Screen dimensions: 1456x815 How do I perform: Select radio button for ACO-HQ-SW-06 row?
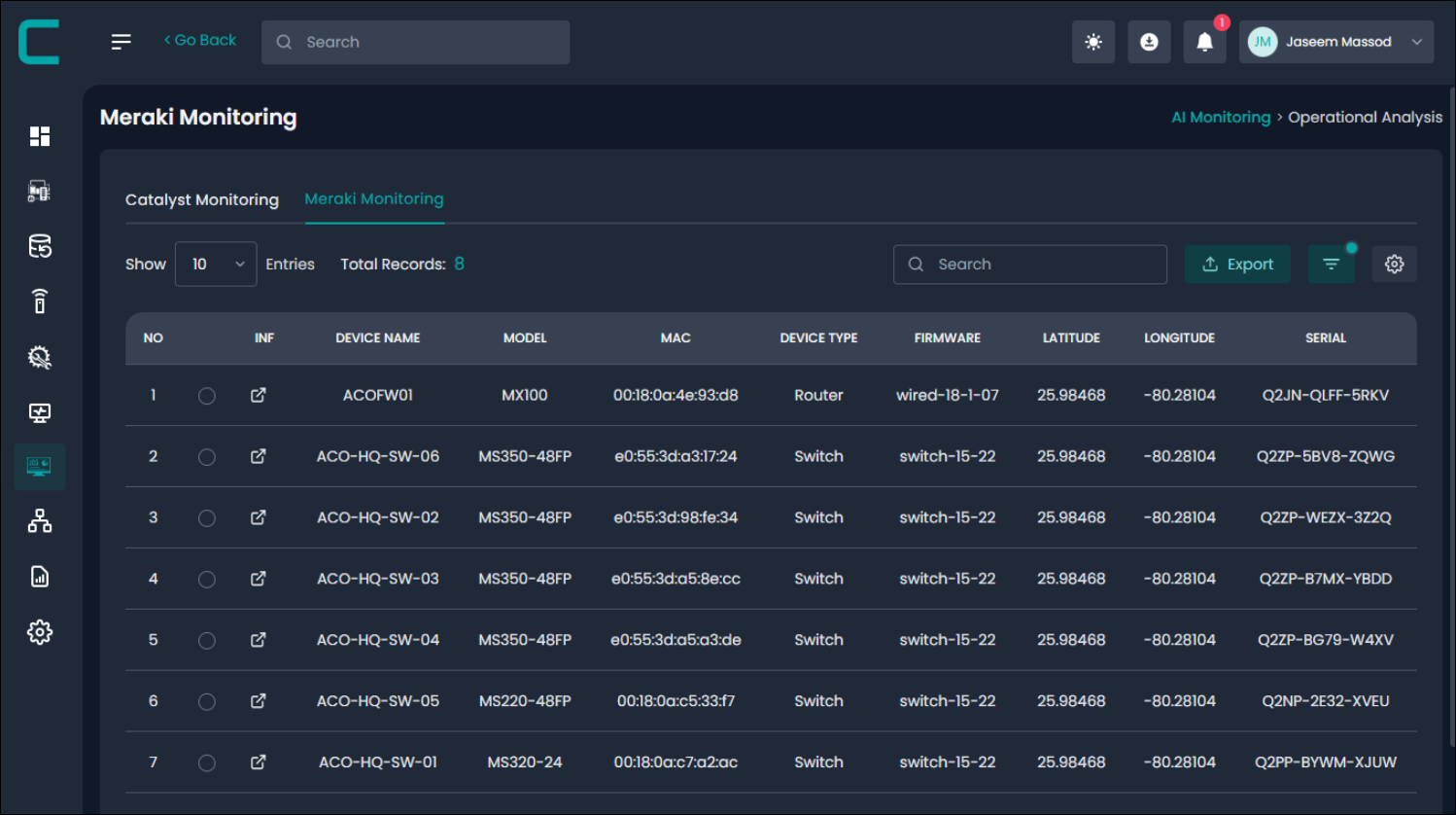[207, 457]
